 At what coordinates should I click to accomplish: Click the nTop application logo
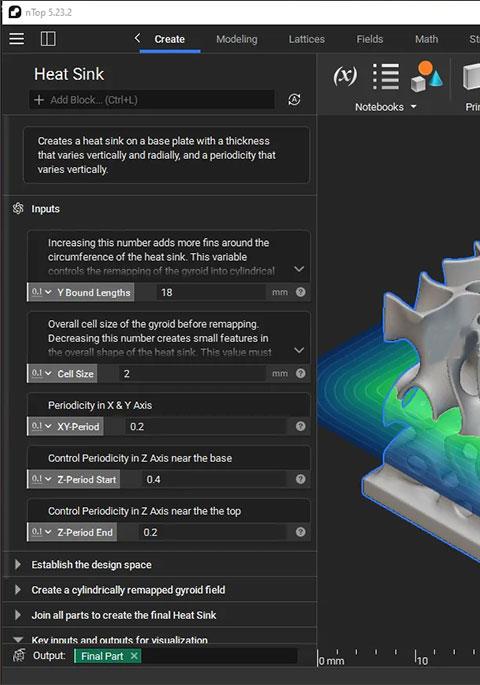pos(15,12)
